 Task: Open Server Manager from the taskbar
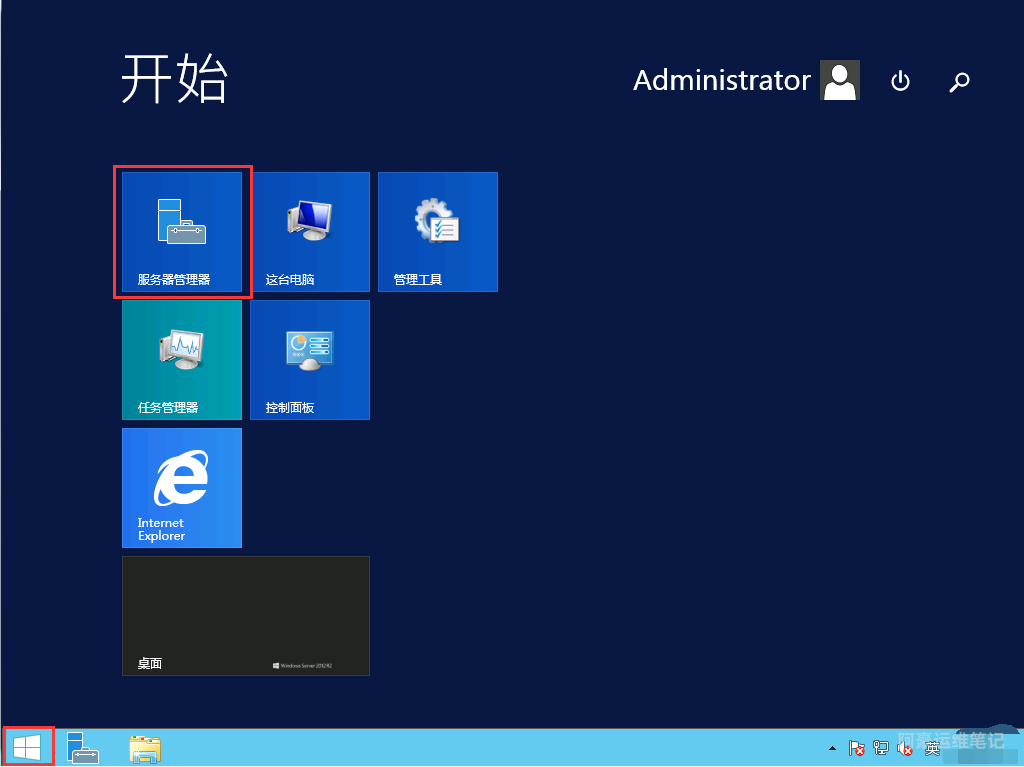click(82, 747)
